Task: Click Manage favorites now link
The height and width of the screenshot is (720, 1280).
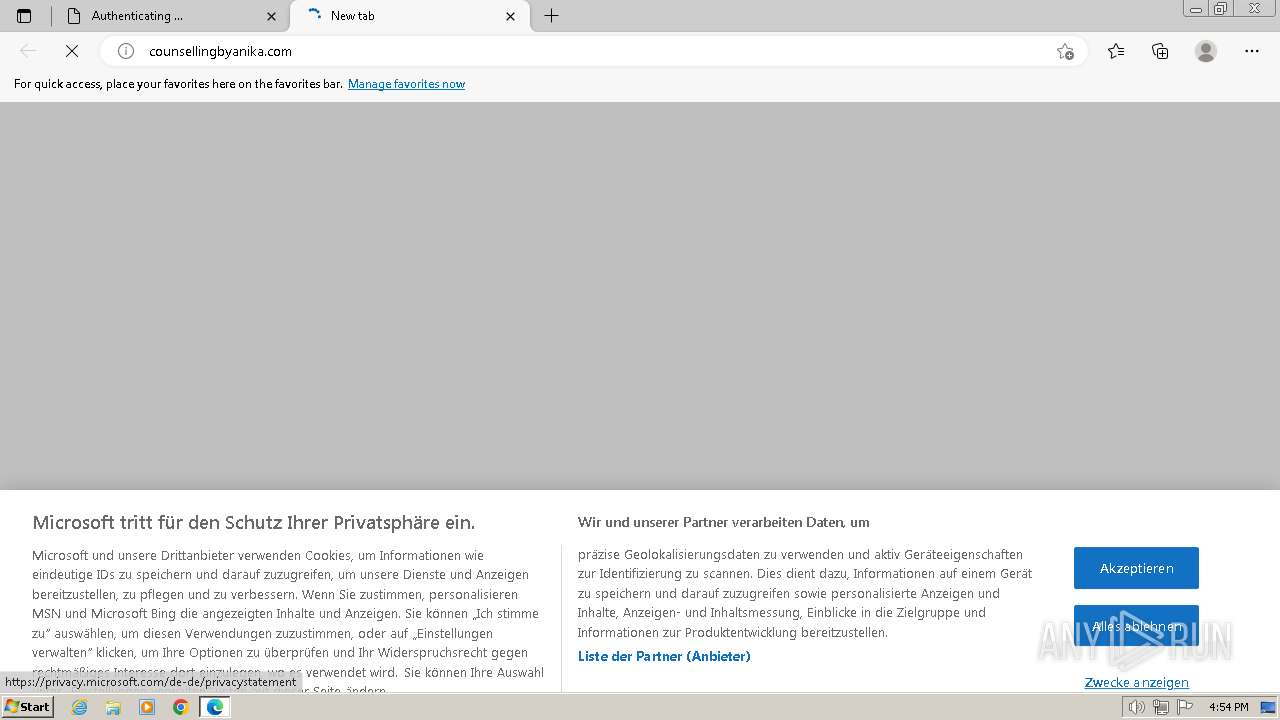Action: click(x=406, y=84)
